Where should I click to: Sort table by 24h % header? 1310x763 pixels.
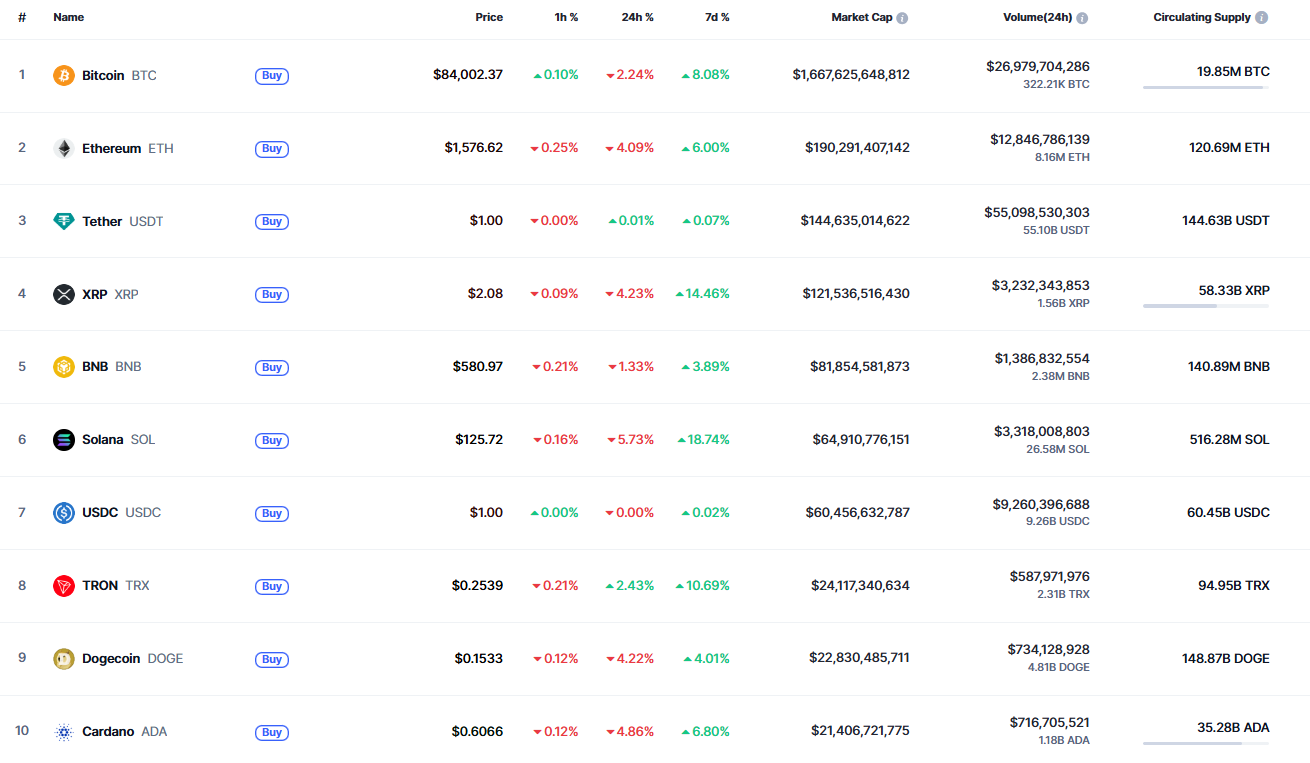point(637,18)
